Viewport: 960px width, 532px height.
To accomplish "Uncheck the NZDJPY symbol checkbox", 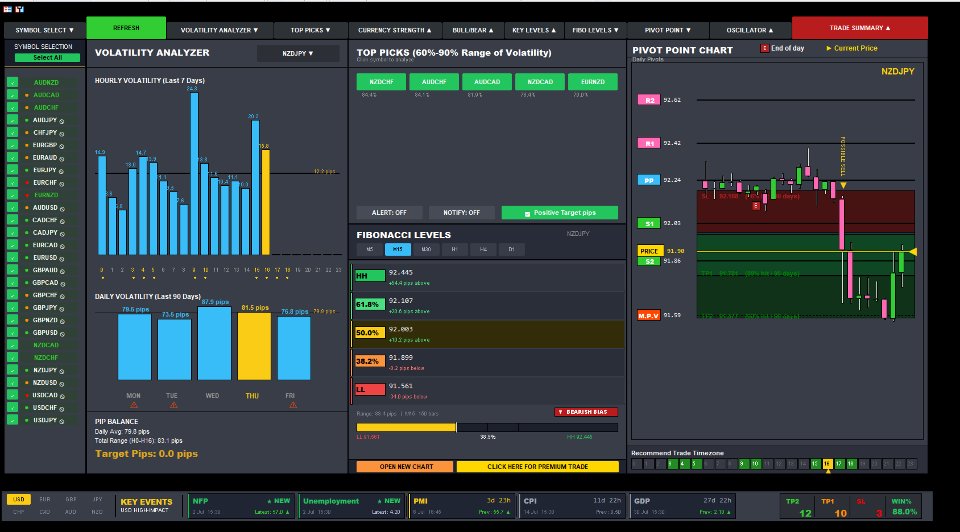I will click(12, 370).
